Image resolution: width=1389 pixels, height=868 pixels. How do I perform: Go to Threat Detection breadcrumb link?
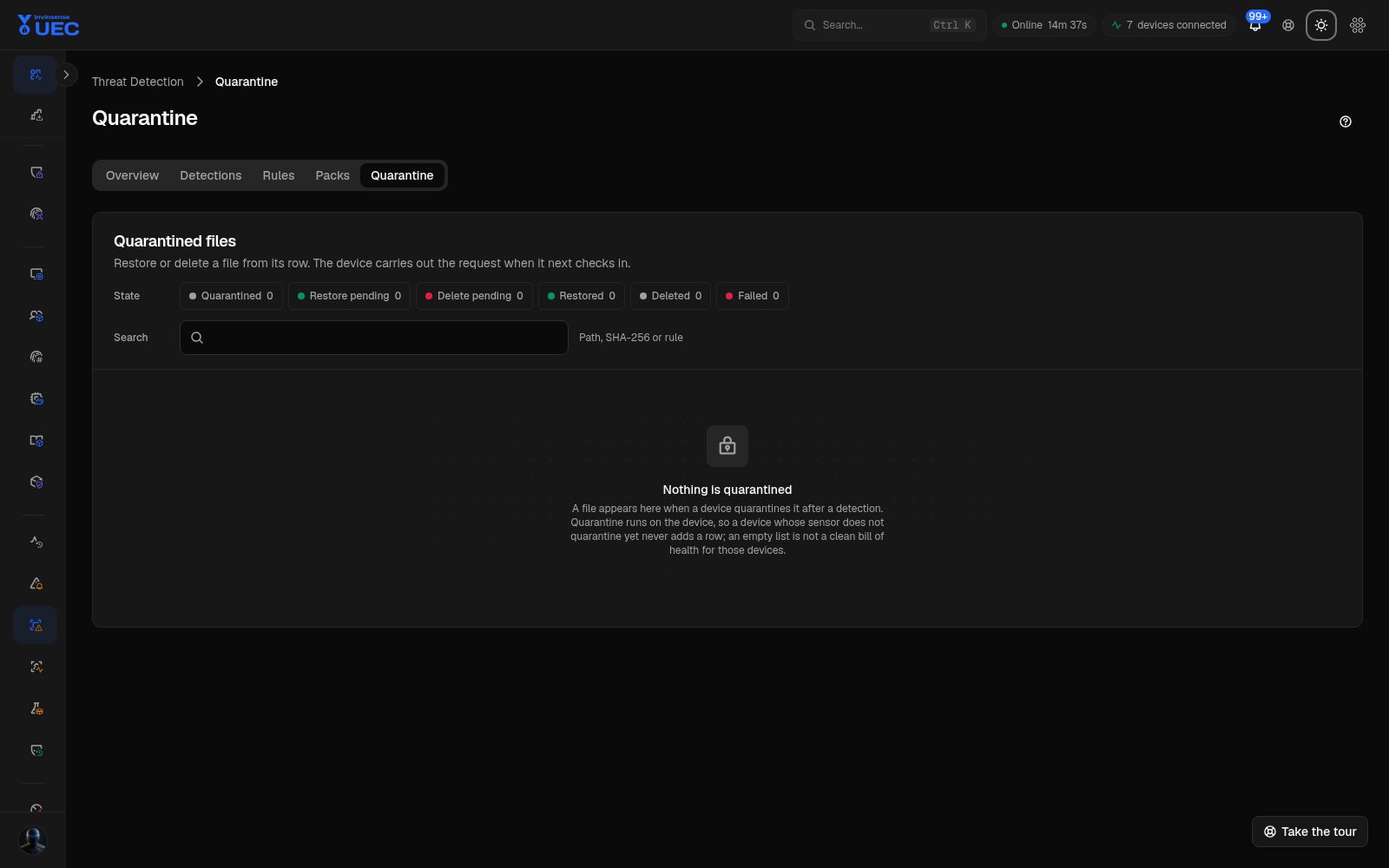click(138, 82)
